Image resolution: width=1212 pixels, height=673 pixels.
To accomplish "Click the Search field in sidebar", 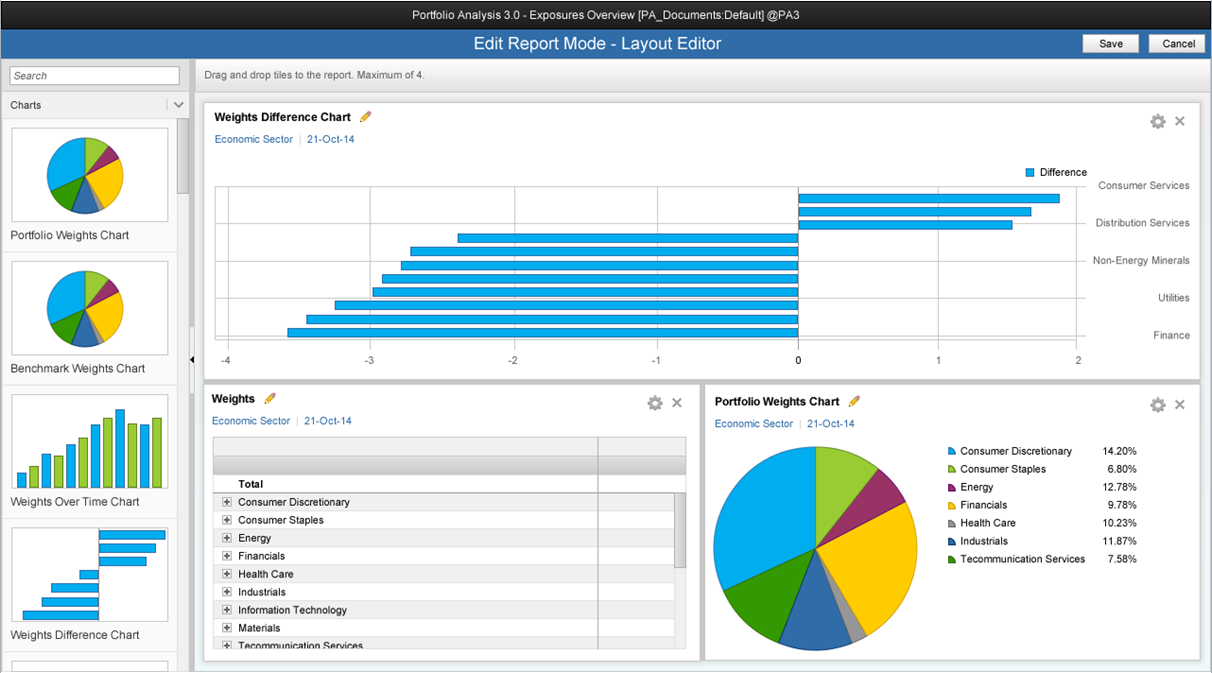I will point(94,76).
